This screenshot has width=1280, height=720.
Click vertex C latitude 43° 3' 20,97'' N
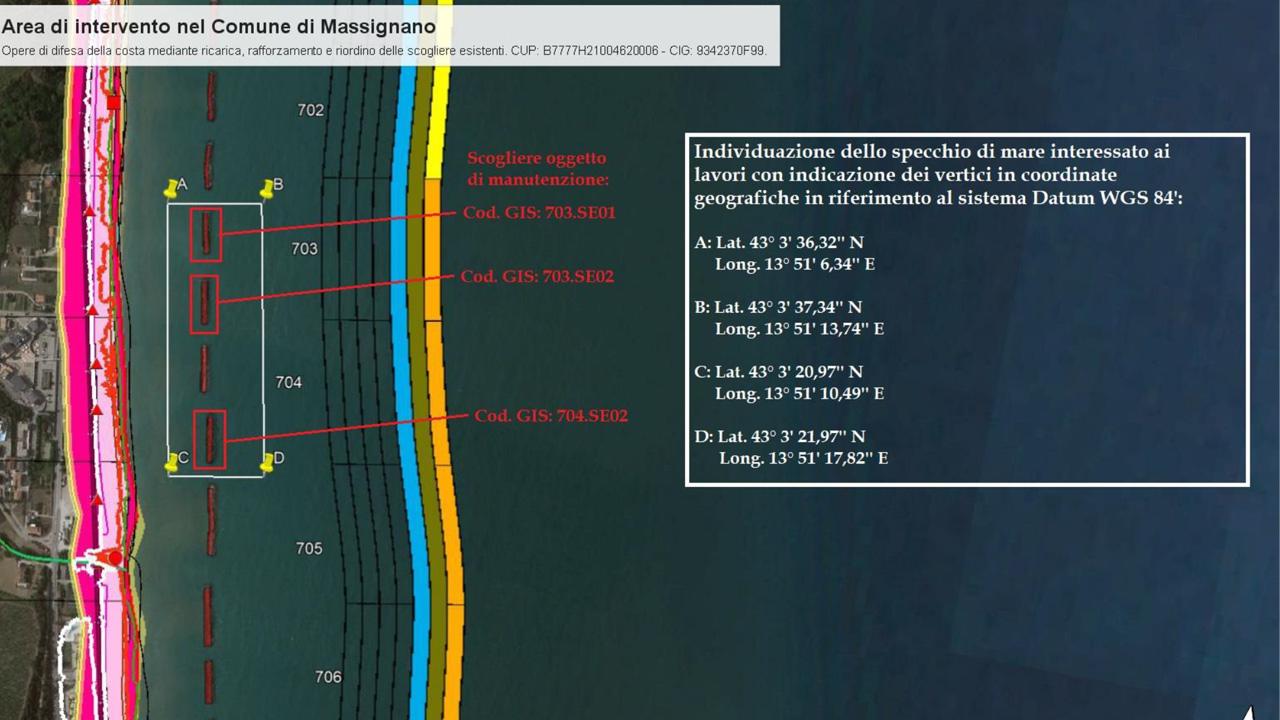point(789,372)
